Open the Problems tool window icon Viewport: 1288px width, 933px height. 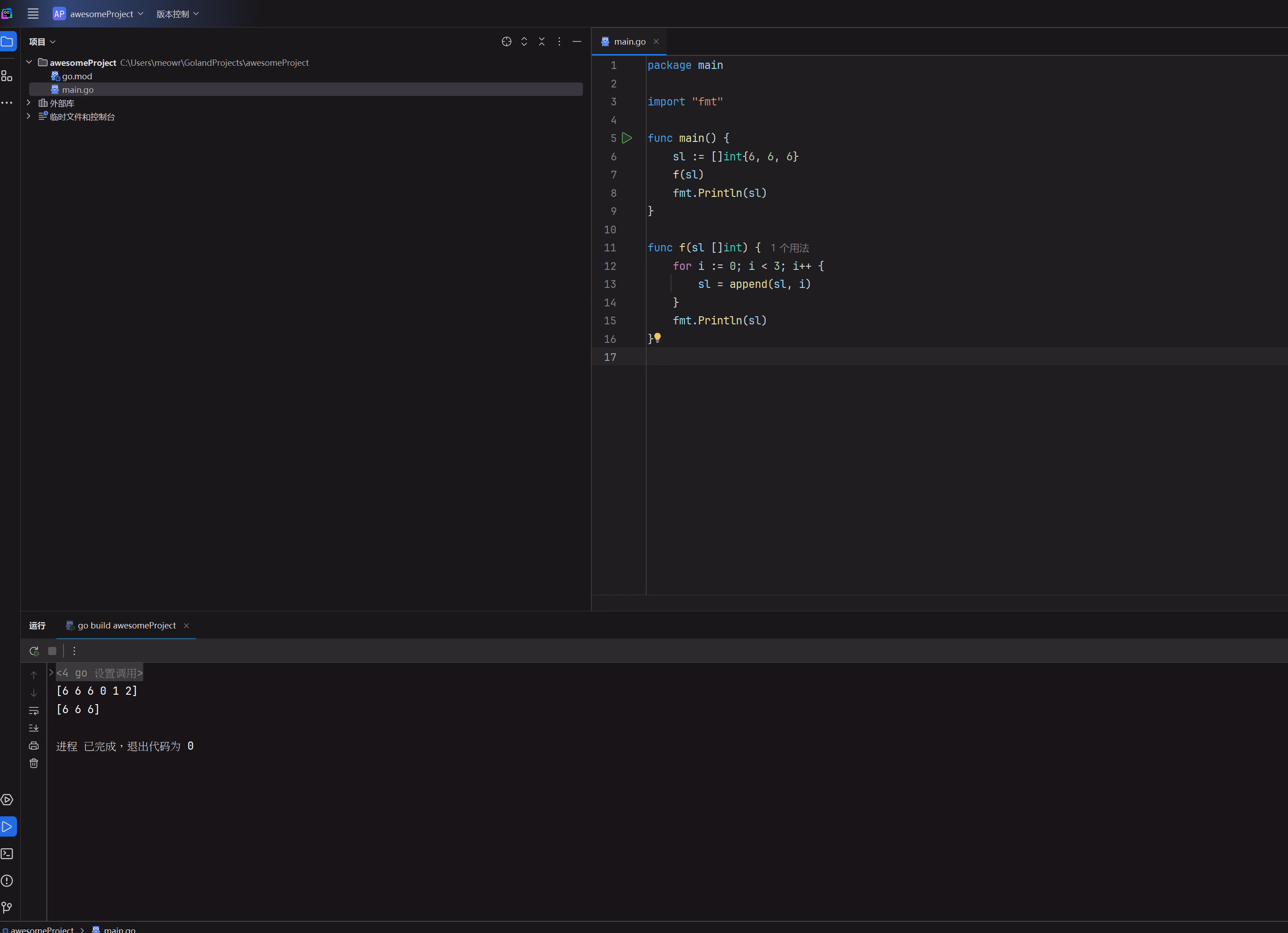tap(7, 881)
